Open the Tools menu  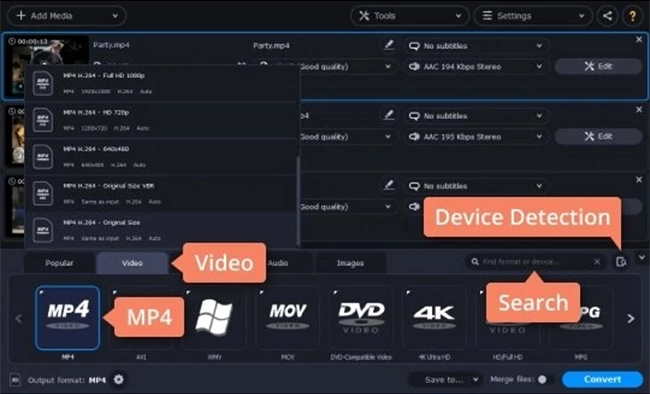(x=410, y=16)
